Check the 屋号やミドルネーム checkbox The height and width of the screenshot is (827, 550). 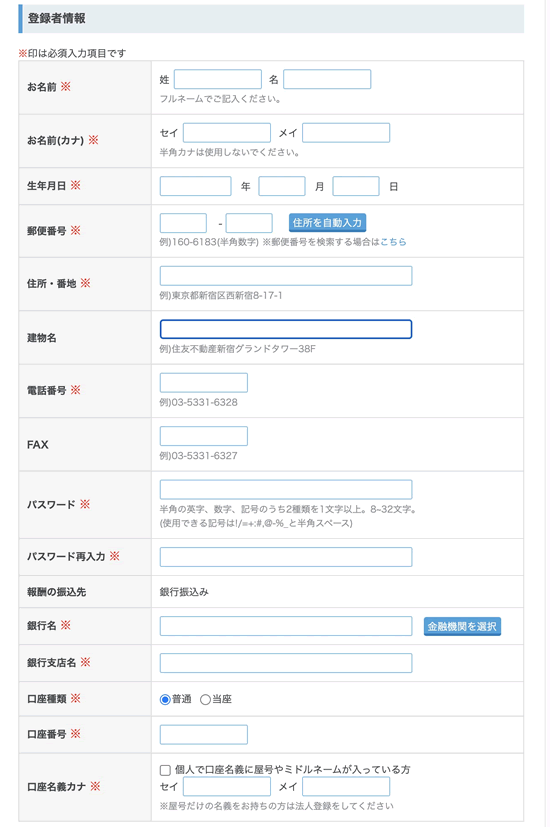pos(165,770)
